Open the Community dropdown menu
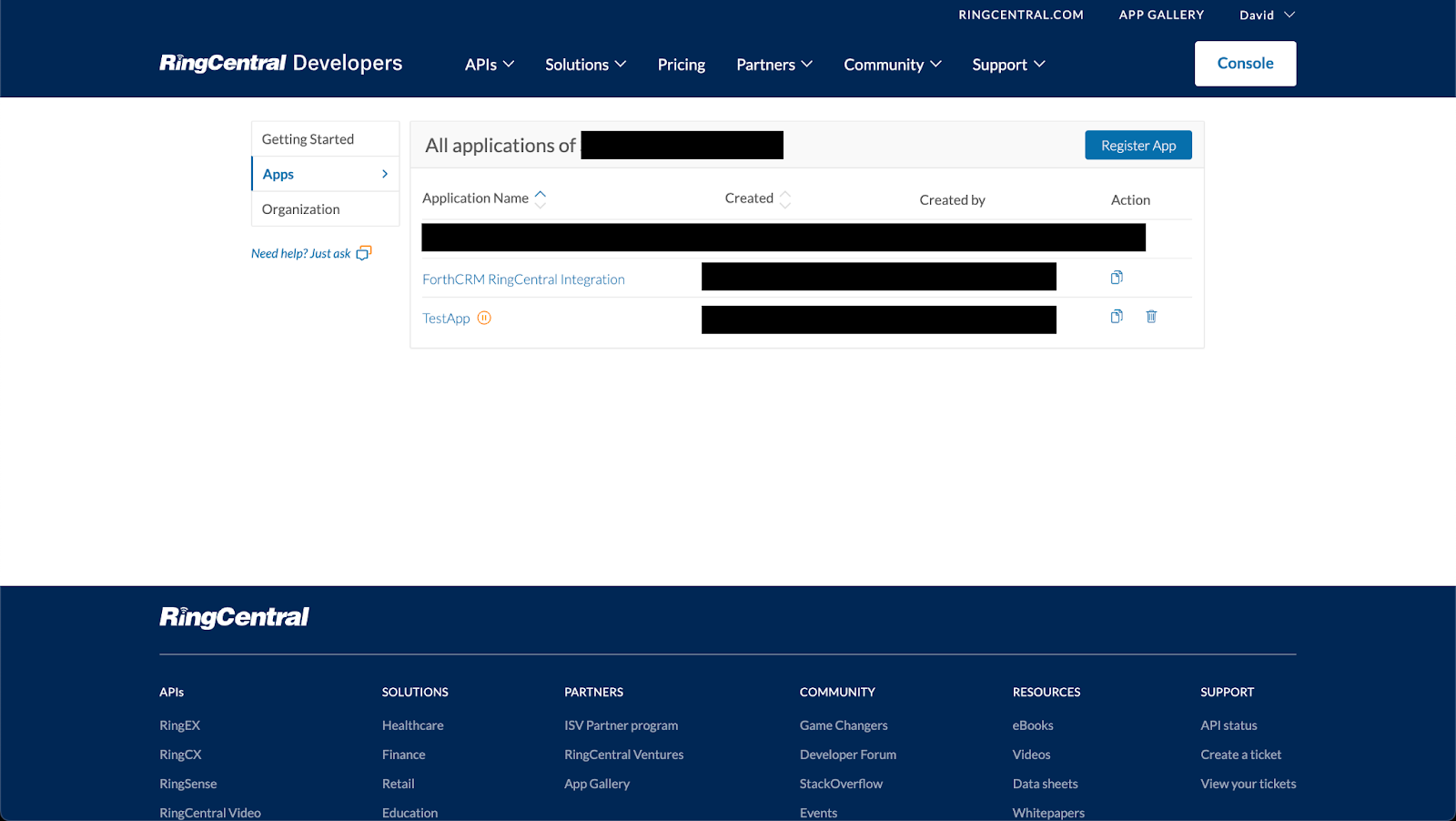The height and width of the screenshot is (821, 1456). point(891,64)
